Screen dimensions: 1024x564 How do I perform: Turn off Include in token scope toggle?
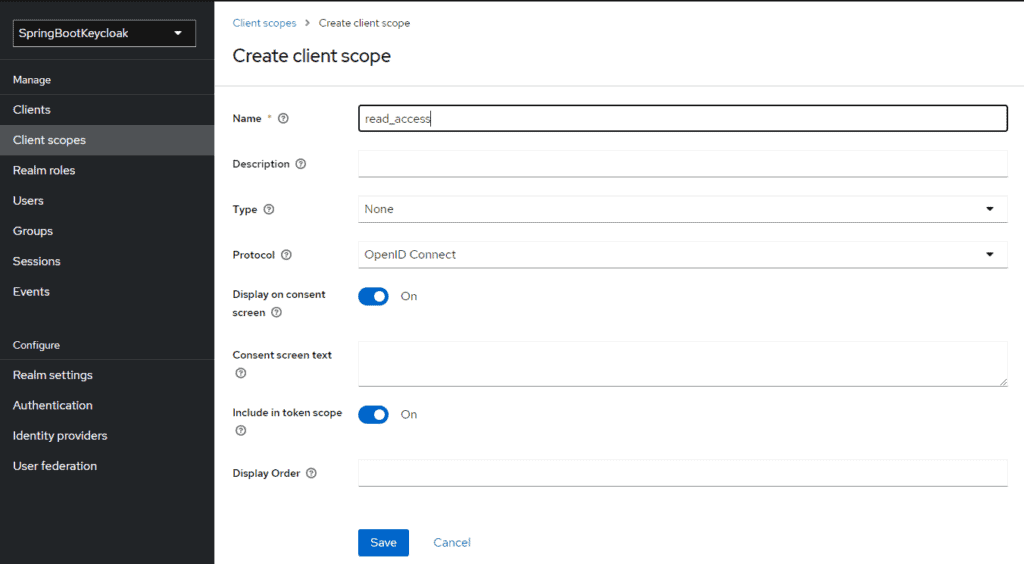pos(373,415)
